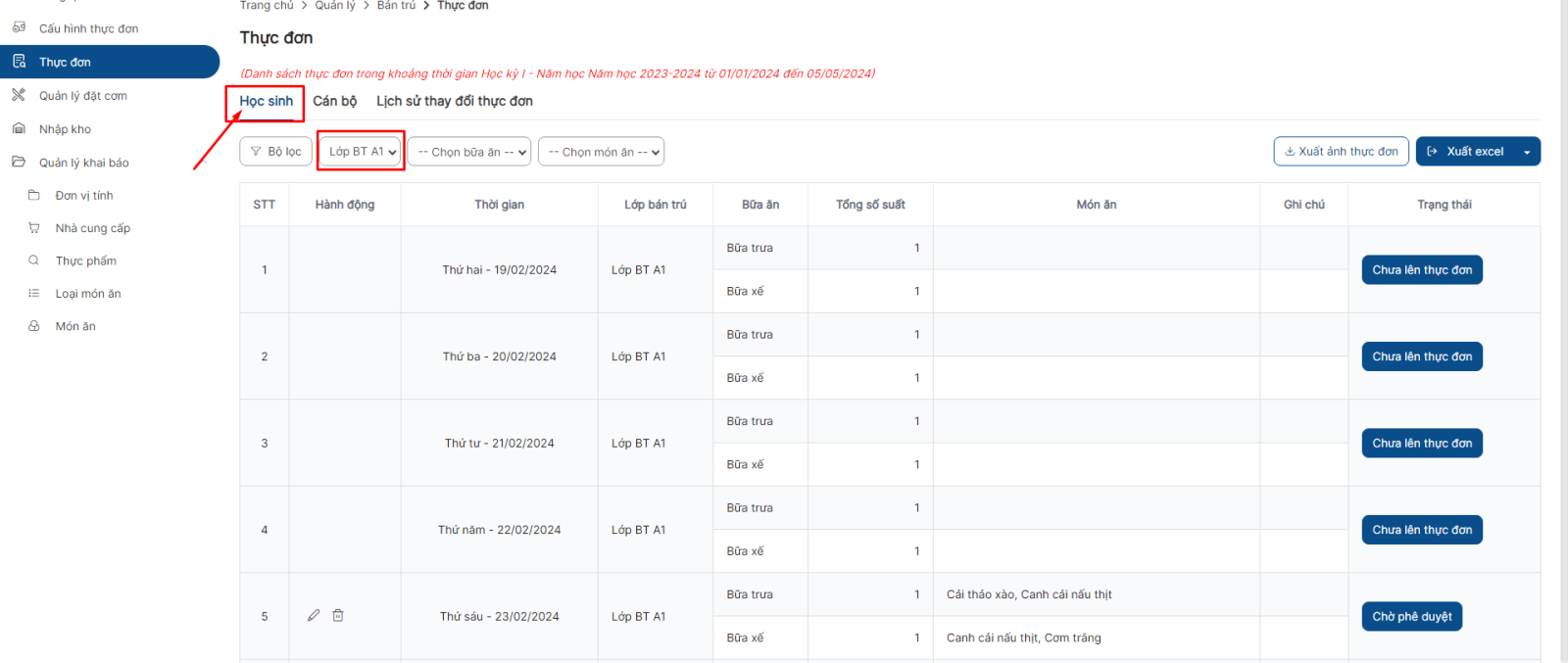Click the Quản lý đặt cơm utensils icon
The width and height of the screenshot is (1568, 663).
[x=19, y=95]
